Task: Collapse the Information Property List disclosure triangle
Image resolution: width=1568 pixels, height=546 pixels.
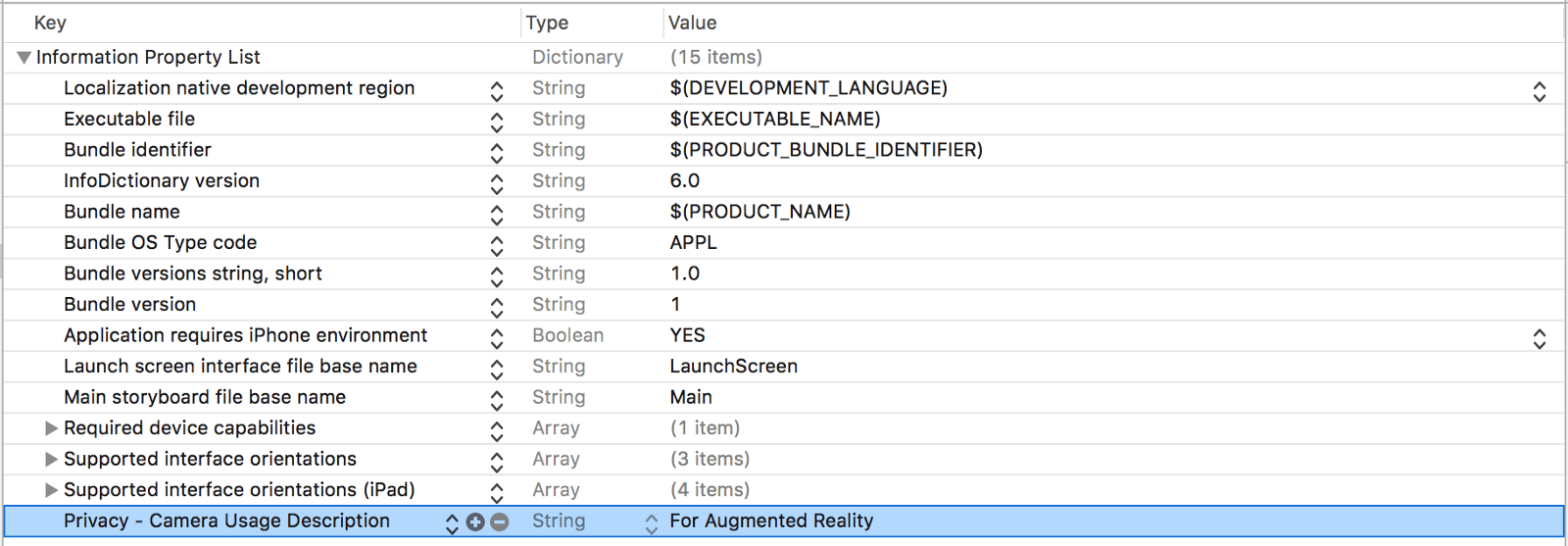Action: [x=24, y=58]
